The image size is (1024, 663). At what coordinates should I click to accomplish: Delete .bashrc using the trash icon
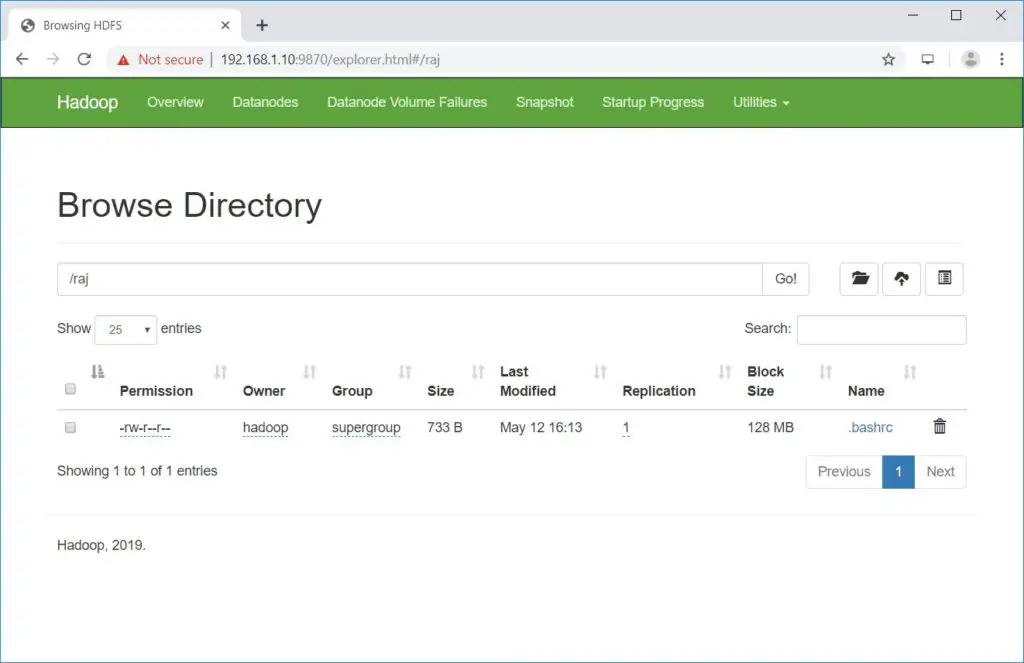tap(940, 426)
